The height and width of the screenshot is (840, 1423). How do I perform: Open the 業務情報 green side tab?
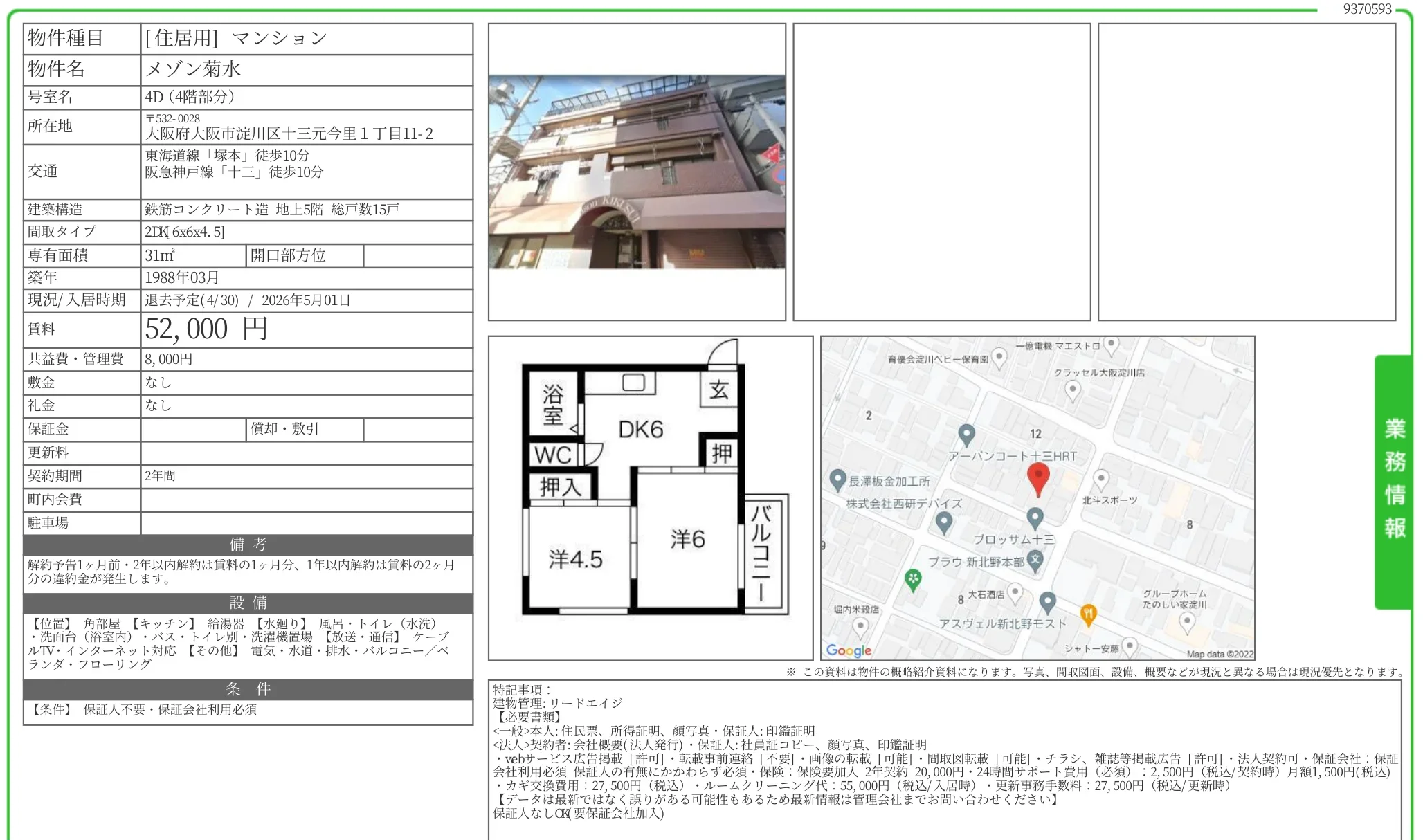point(1394,480)
